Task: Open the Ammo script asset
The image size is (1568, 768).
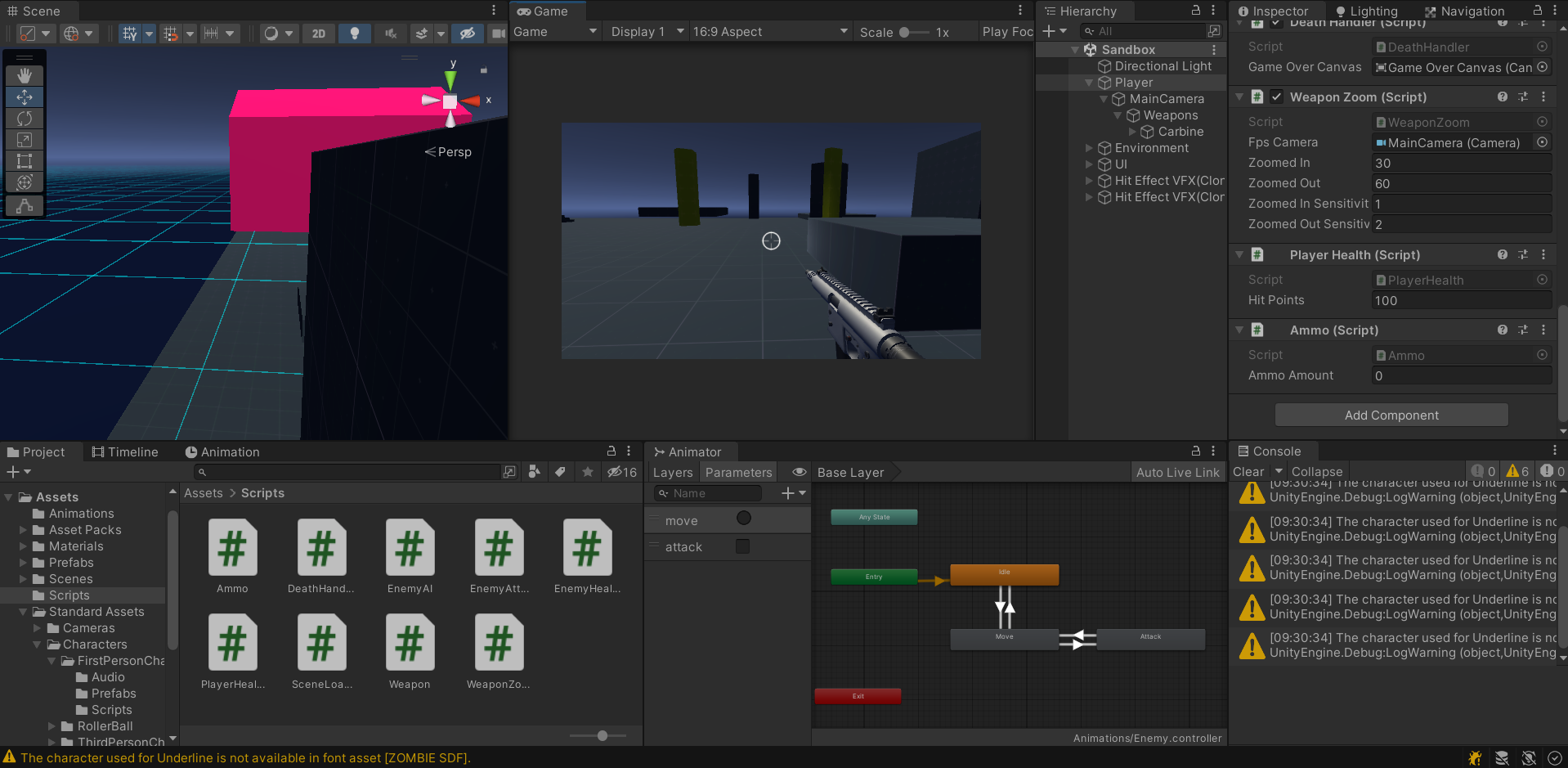Action: coord(232,557)
